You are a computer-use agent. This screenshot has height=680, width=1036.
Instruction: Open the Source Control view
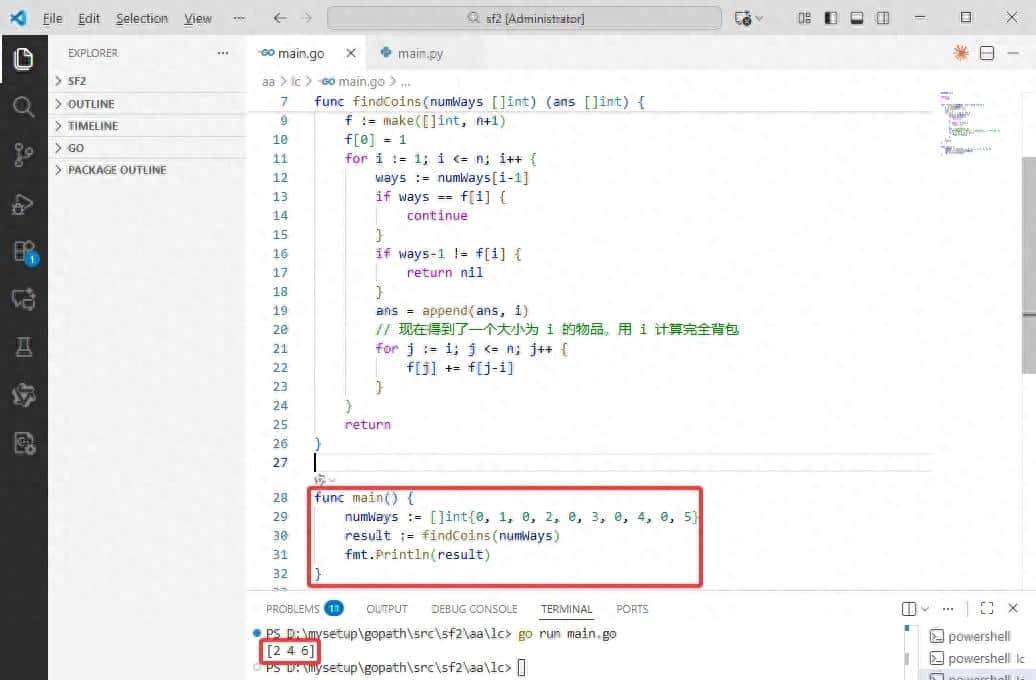23,154
